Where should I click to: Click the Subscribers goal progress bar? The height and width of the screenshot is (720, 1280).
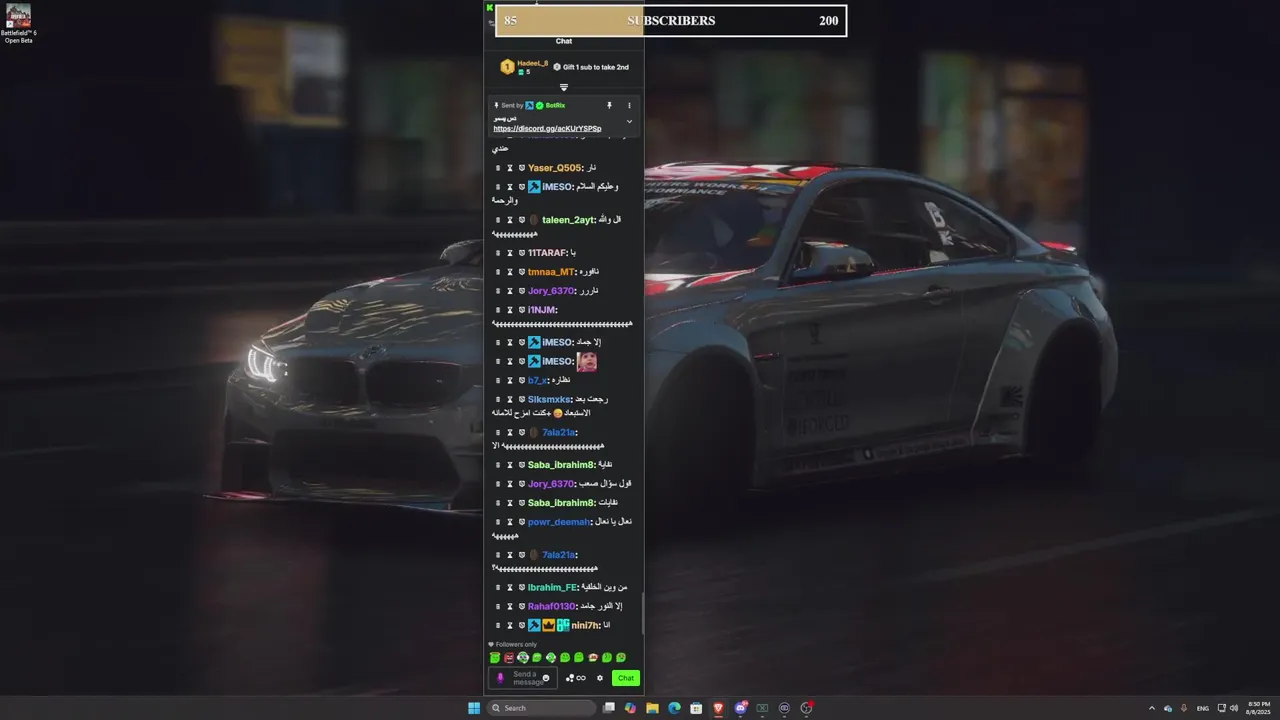coord(671,20)
